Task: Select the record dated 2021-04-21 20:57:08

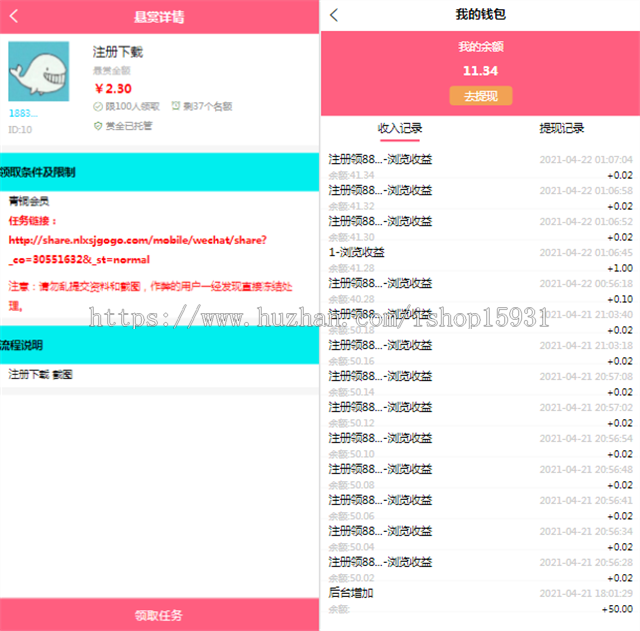Action: 480,384
